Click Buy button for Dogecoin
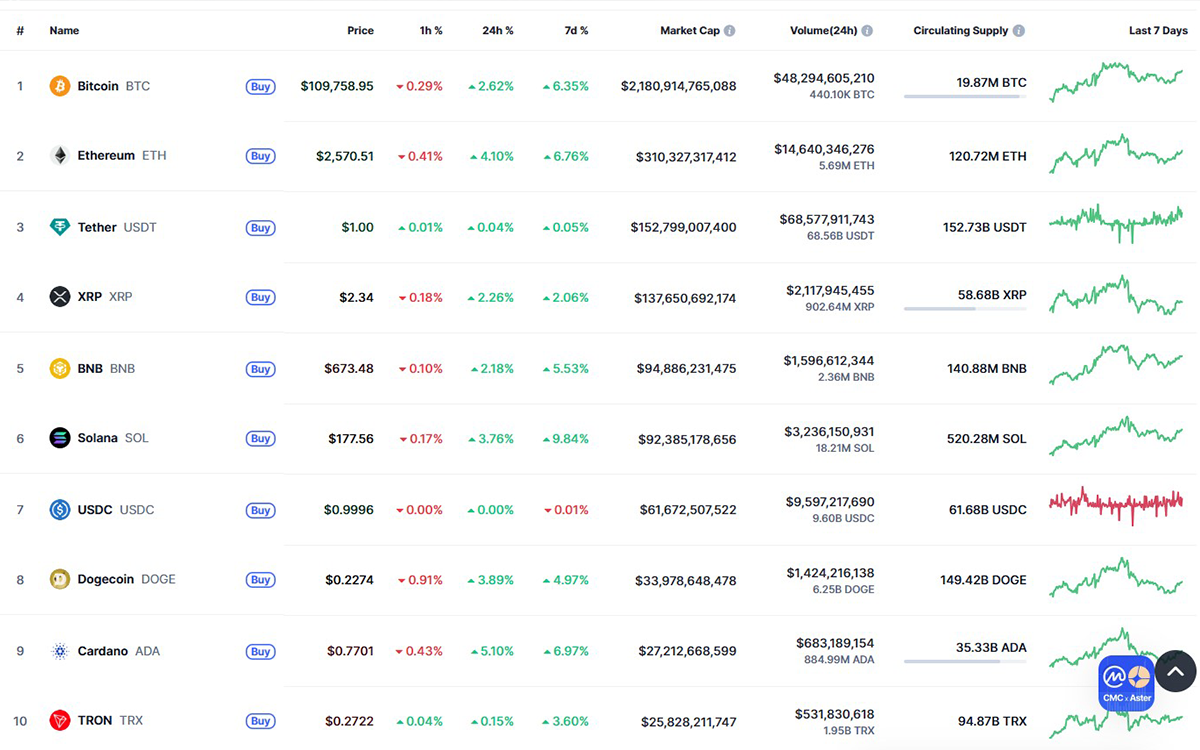The image size is (1200, 750). click(x=261, y=580)
